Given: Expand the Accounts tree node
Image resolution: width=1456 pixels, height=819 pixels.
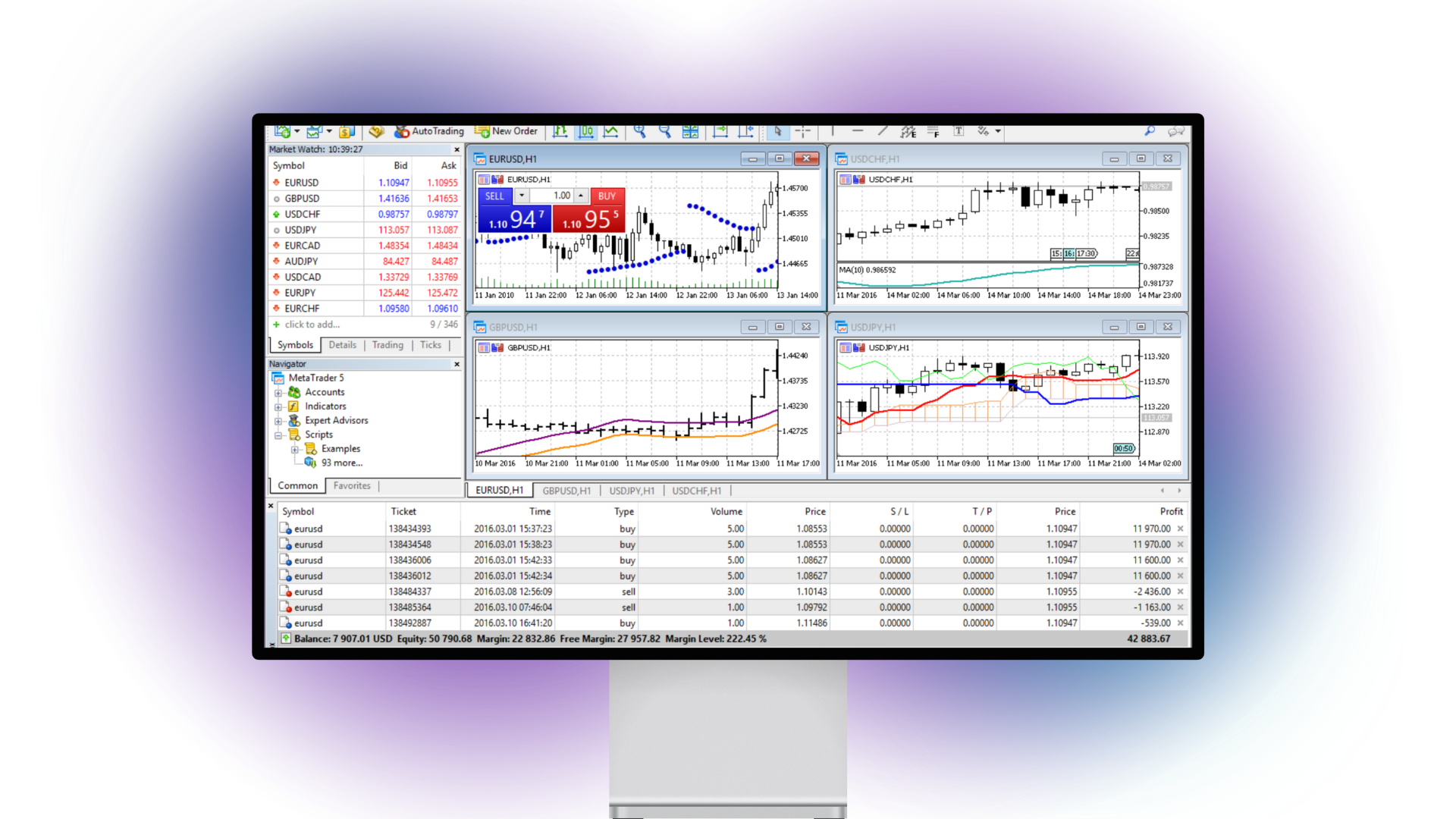Looking at the screenshot, I should click(x=278, y=393).
